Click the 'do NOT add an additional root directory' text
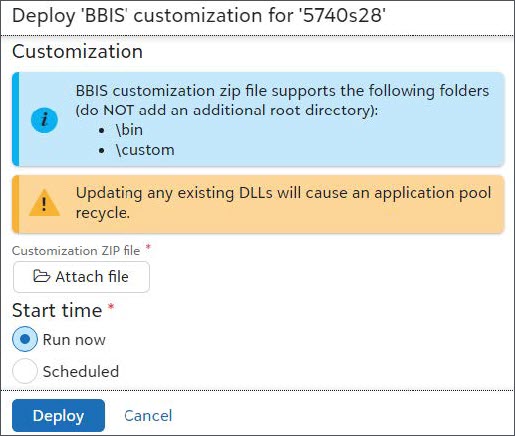This screenshot has width=515, height=436. 227,110
